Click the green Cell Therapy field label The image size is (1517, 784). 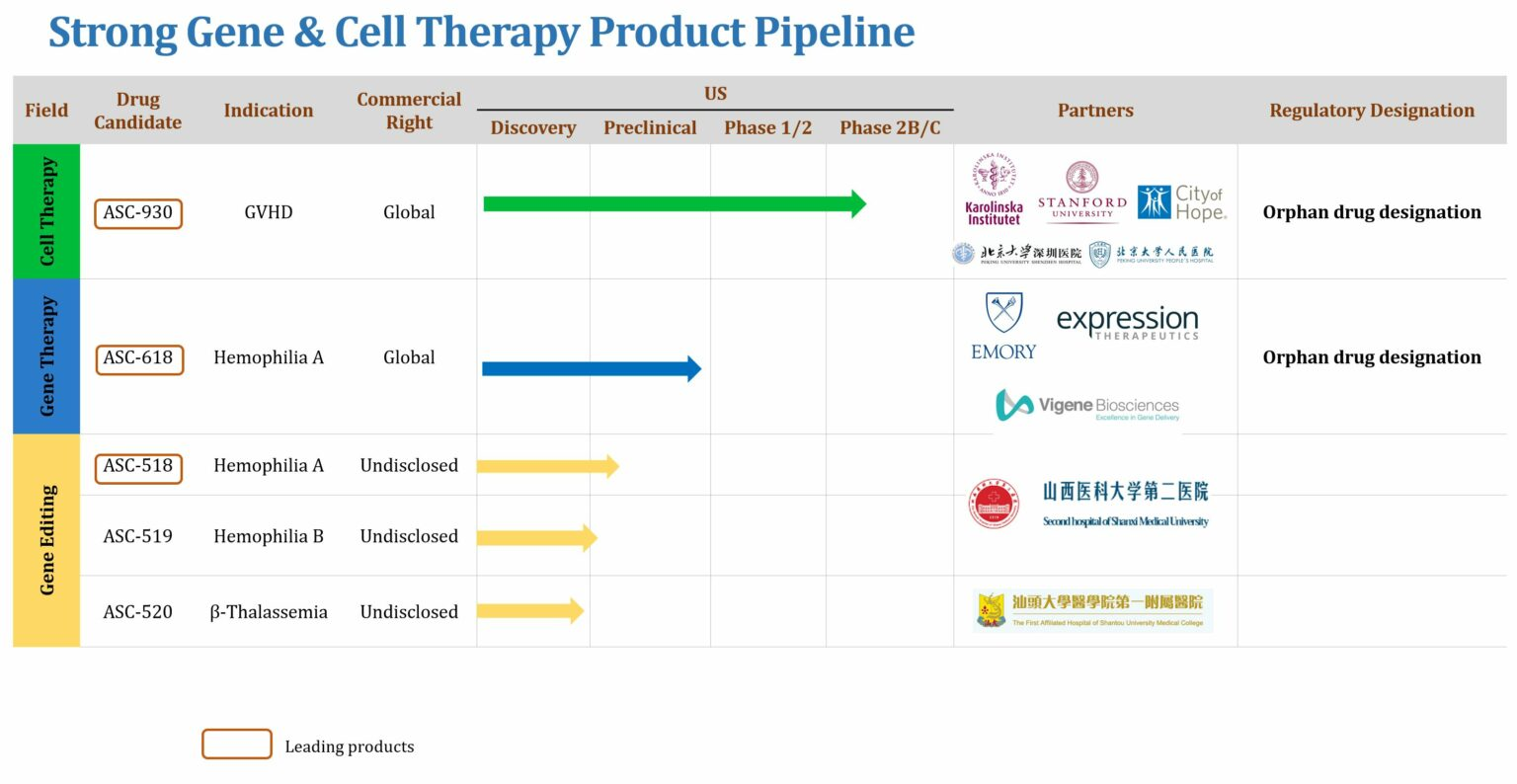(46, 211)
